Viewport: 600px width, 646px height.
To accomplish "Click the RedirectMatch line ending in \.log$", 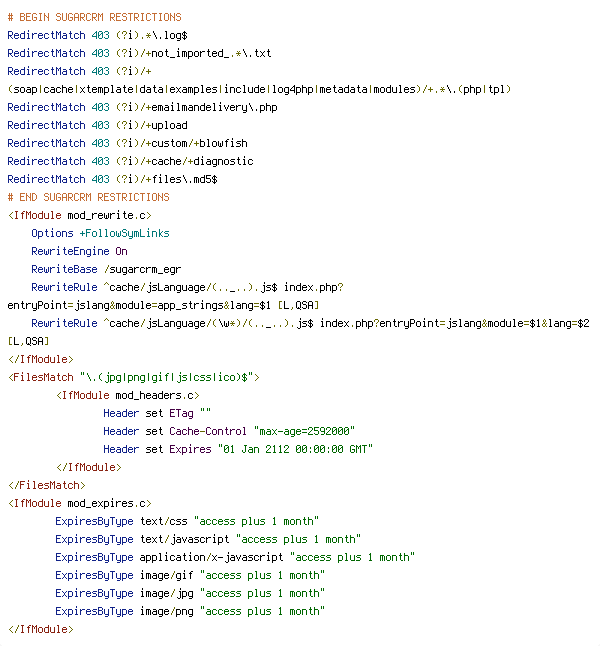I will click(x=97, y=35).
